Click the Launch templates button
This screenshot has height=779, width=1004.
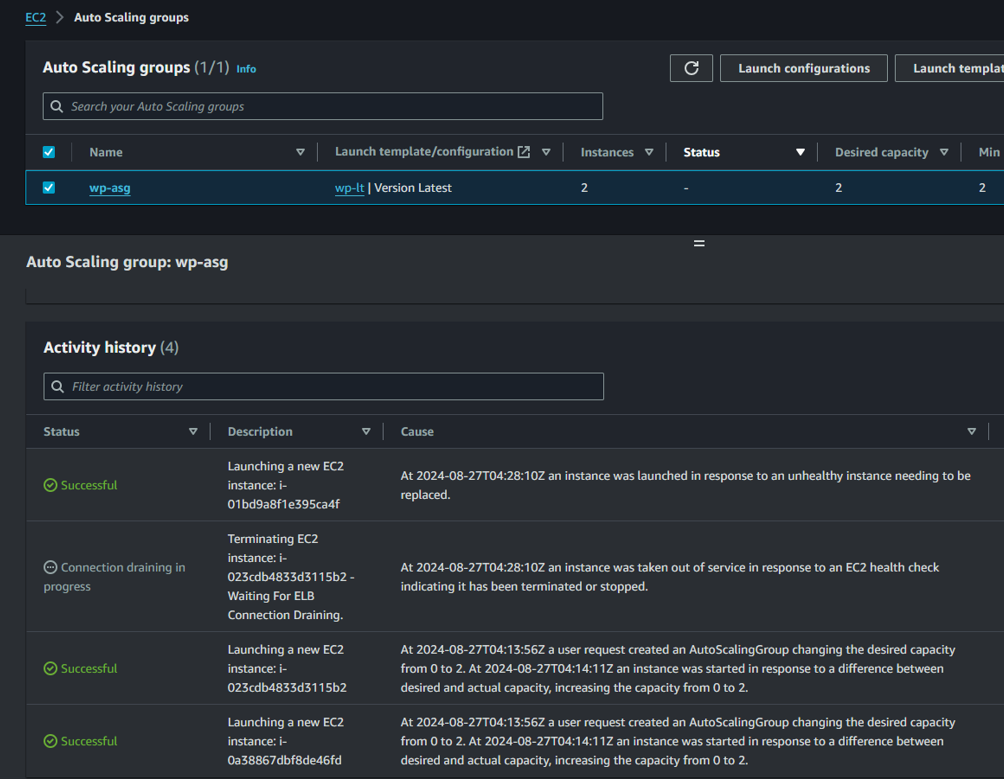pyautogui.click(x=965, y=68)
